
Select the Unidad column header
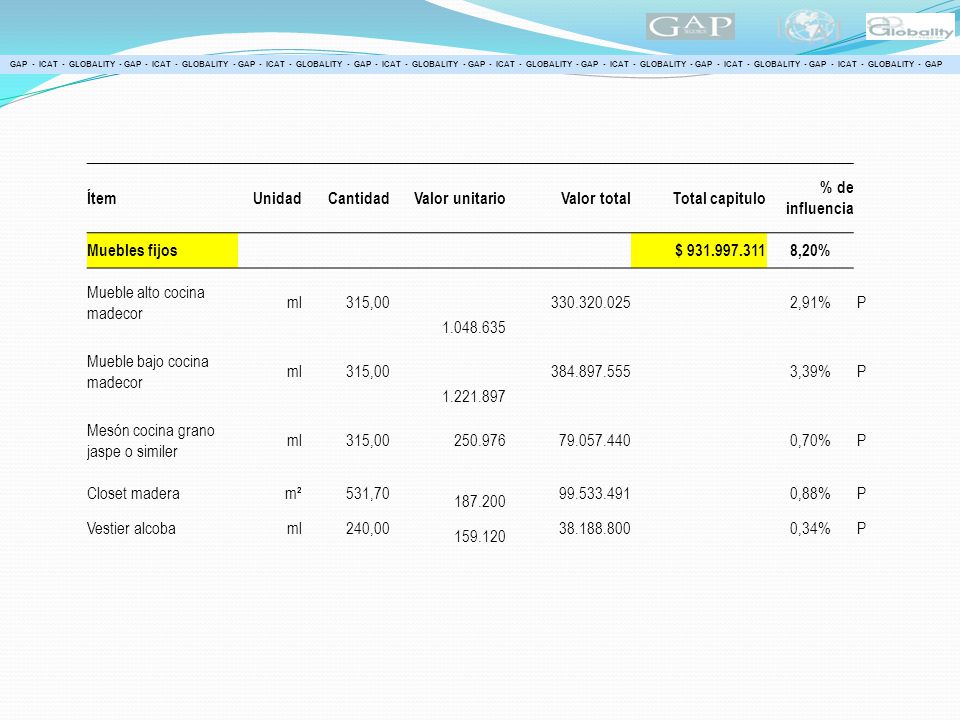coord(277,198)
